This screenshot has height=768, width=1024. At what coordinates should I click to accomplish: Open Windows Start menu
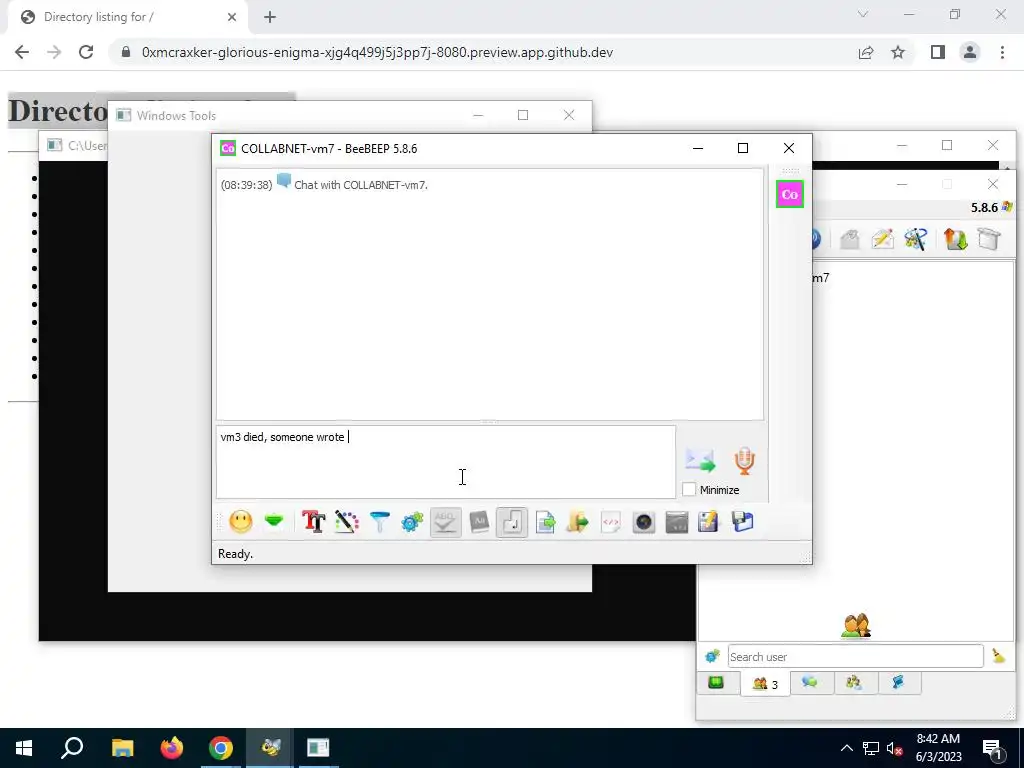[x=24, y=748]
